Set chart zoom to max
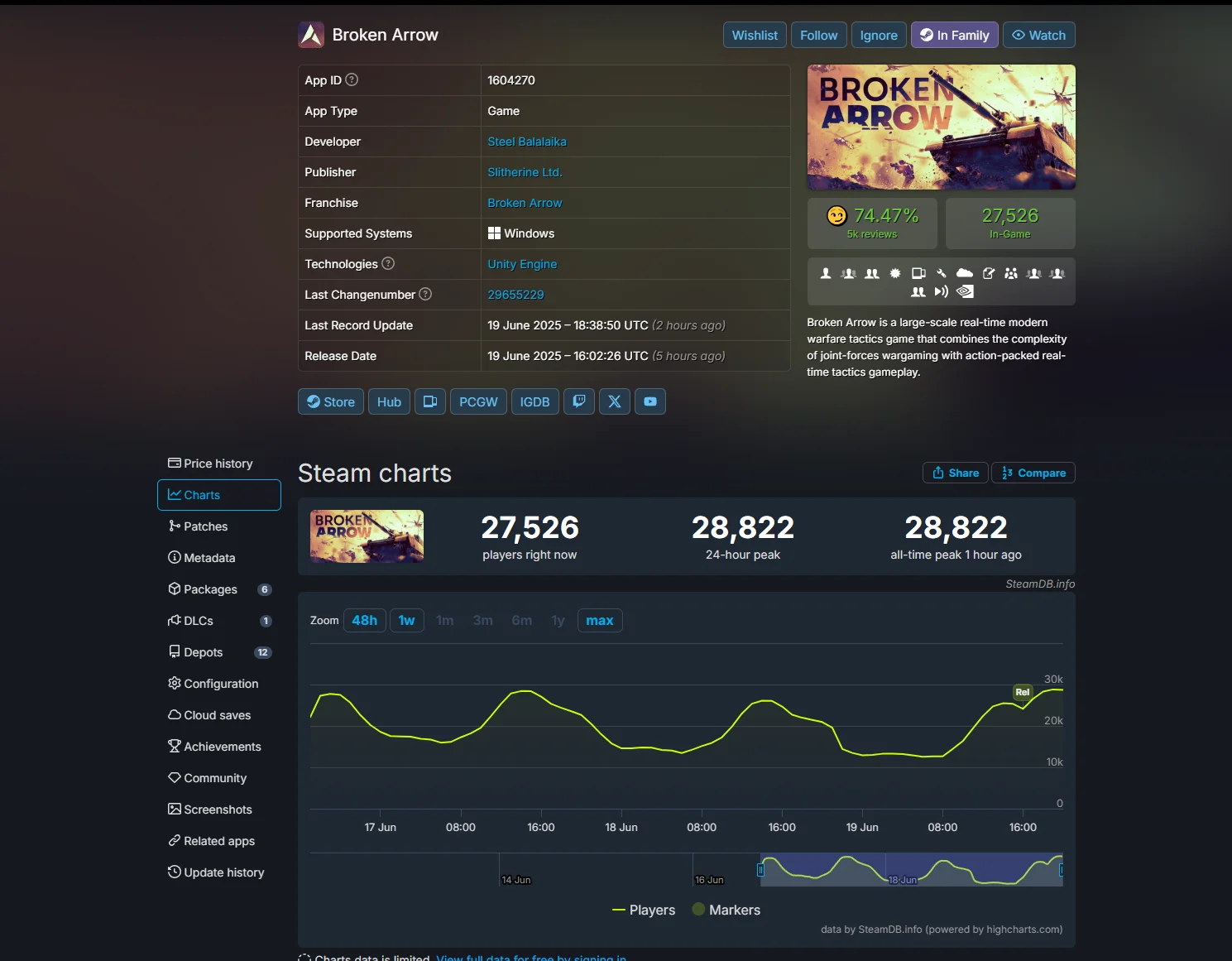The height and width of the screenshot is (961, 1232). pos(600,620)
